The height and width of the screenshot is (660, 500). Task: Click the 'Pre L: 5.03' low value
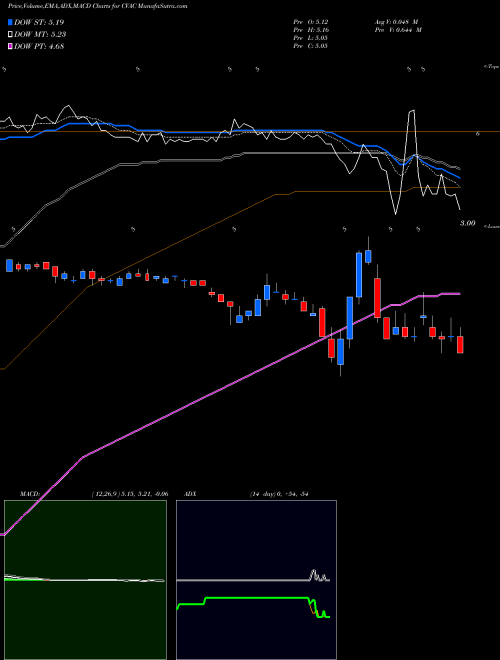coord(311,38)
